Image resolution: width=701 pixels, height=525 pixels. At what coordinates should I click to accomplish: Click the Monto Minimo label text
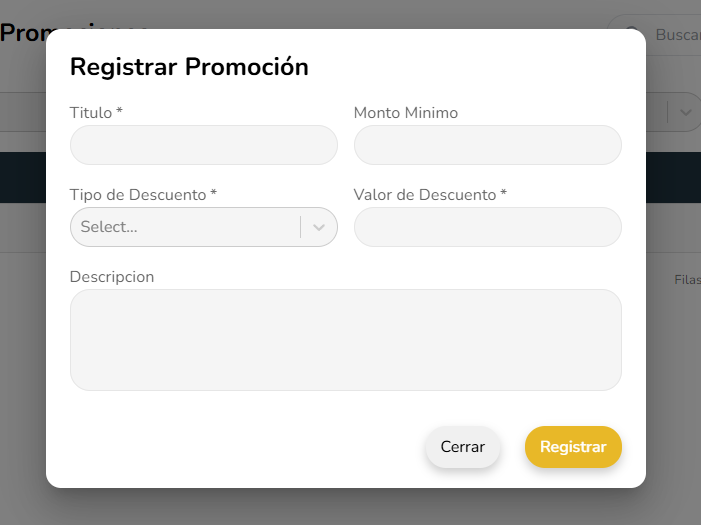click(405, 113)
